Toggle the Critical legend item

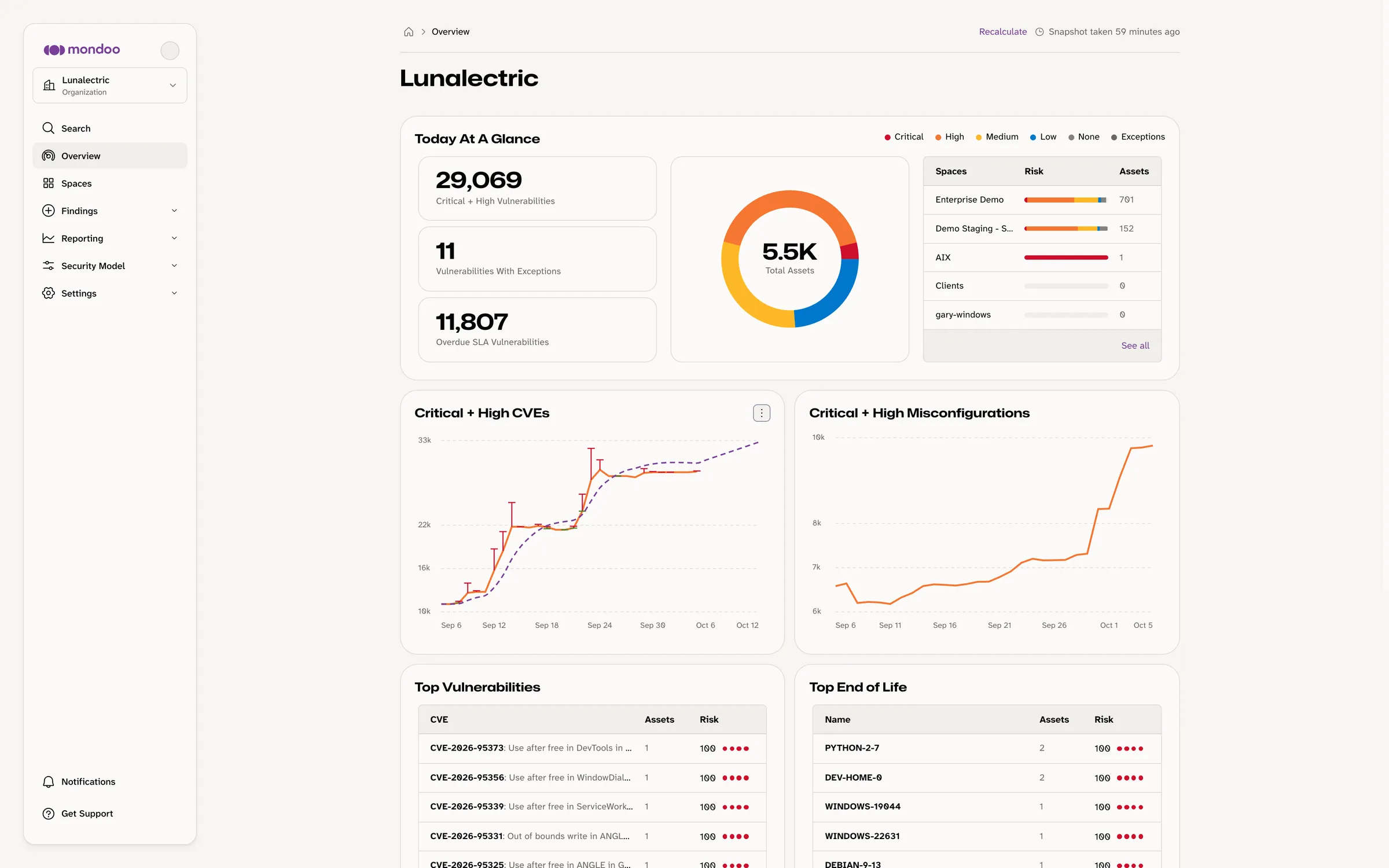point(903,137)
